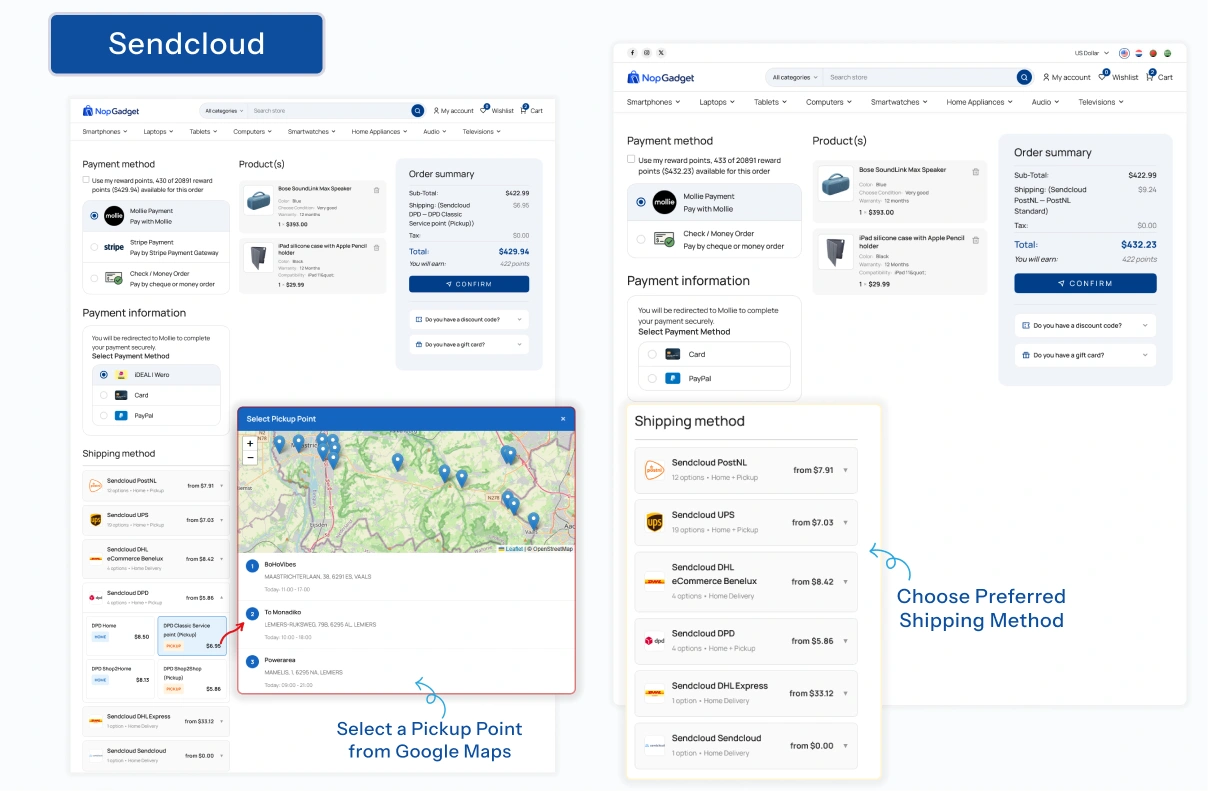The image size is (1208, 791).
Task: Select Mollie Payment on the left page
Action: (94, 215)
